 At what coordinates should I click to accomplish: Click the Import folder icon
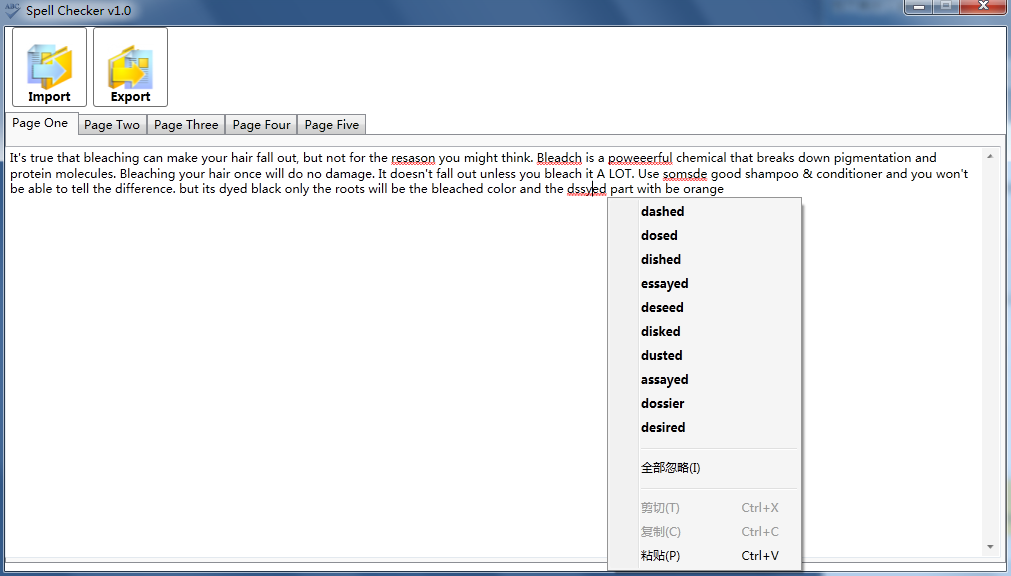point(49,66)
